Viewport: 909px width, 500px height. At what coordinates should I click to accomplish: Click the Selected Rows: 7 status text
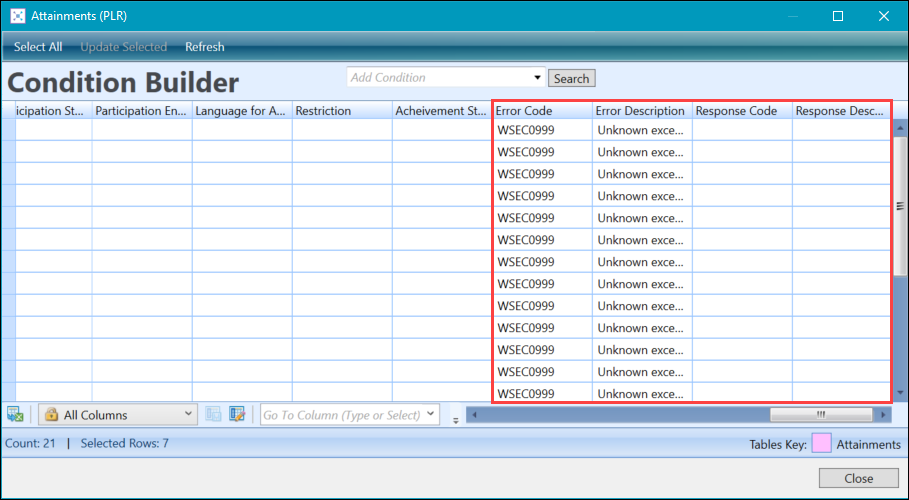tap(125, 443)
